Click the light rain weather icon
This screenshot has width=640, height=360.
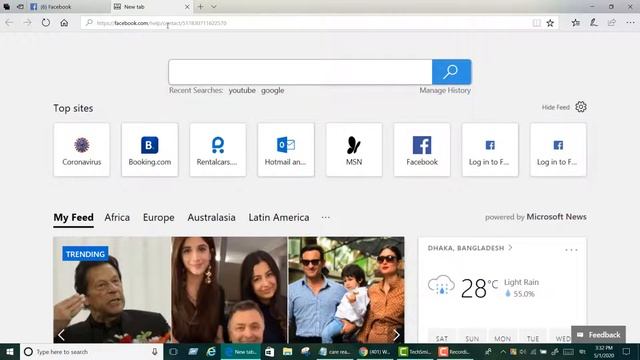(441, 285)
